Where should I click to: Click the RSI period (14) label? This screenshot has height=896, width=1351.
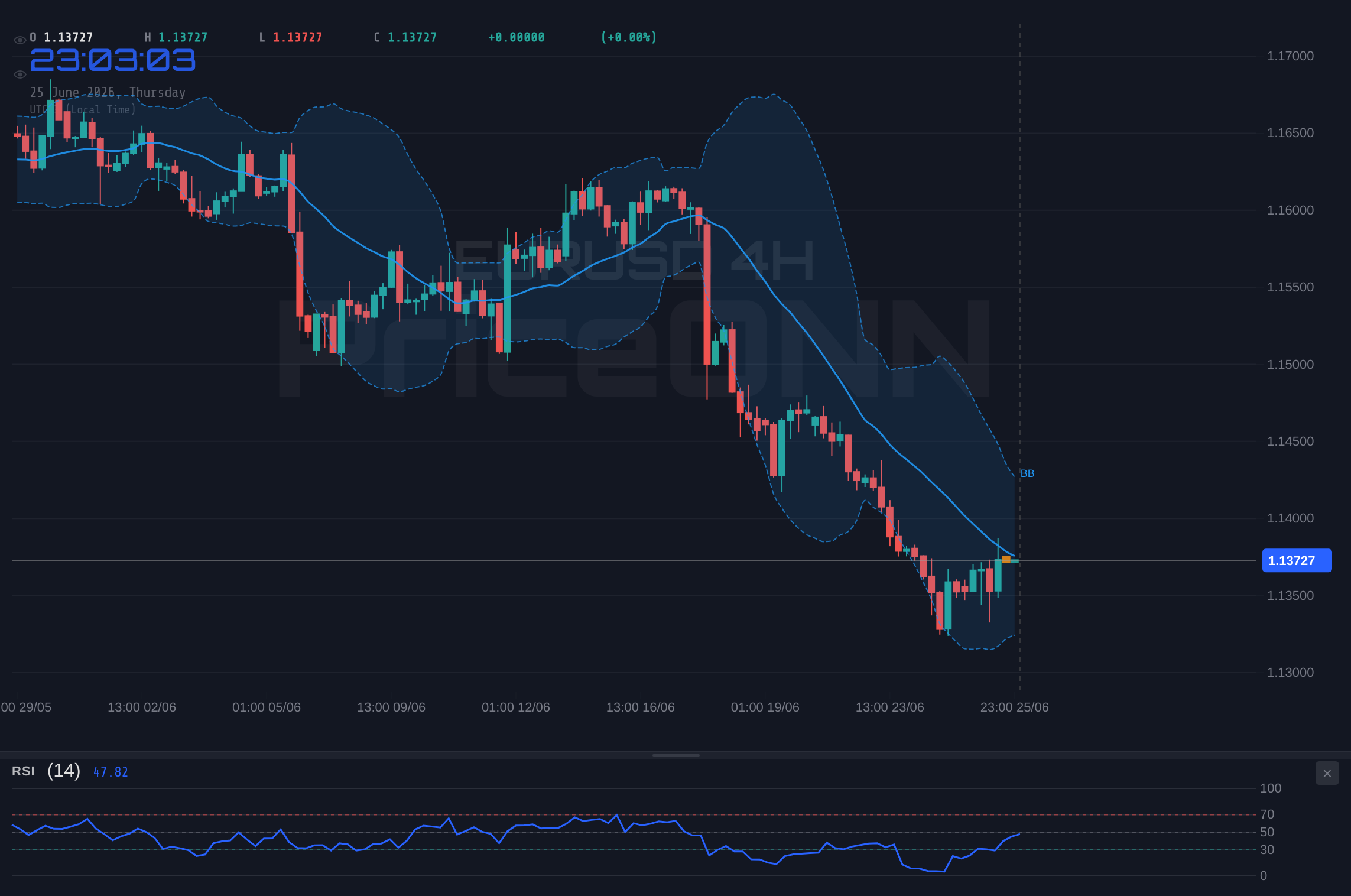pos(64,771)
